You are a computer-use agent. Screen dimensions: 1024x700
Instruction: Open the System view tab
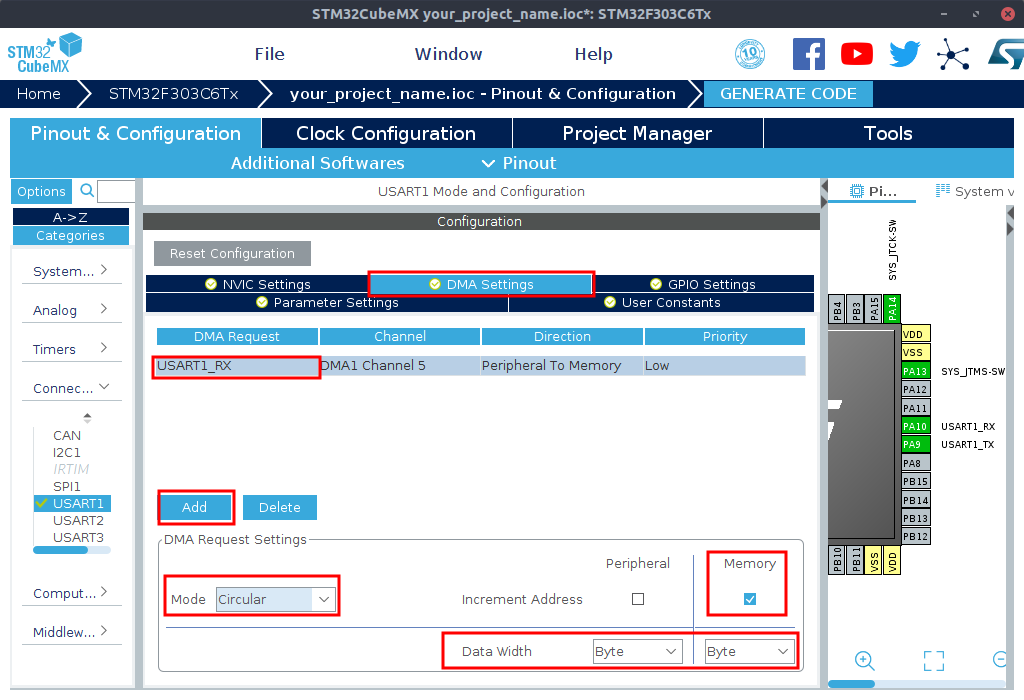click(x=974, y=191)
